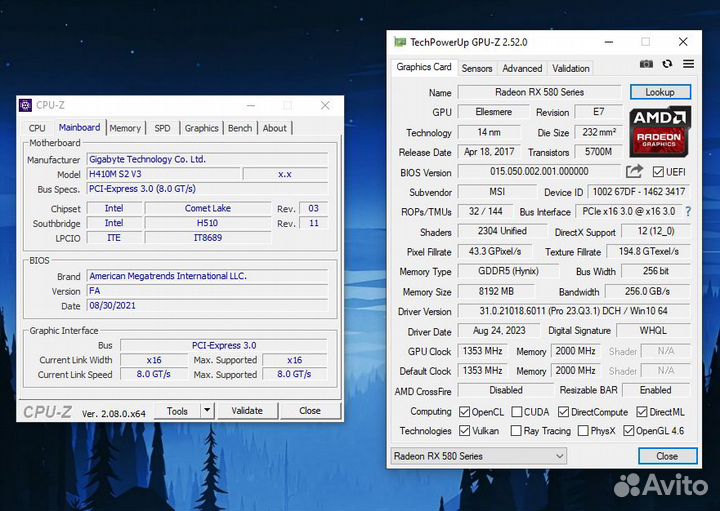
Task: Toggle the Ray Tracing checkbox
Action: (516, 431)
